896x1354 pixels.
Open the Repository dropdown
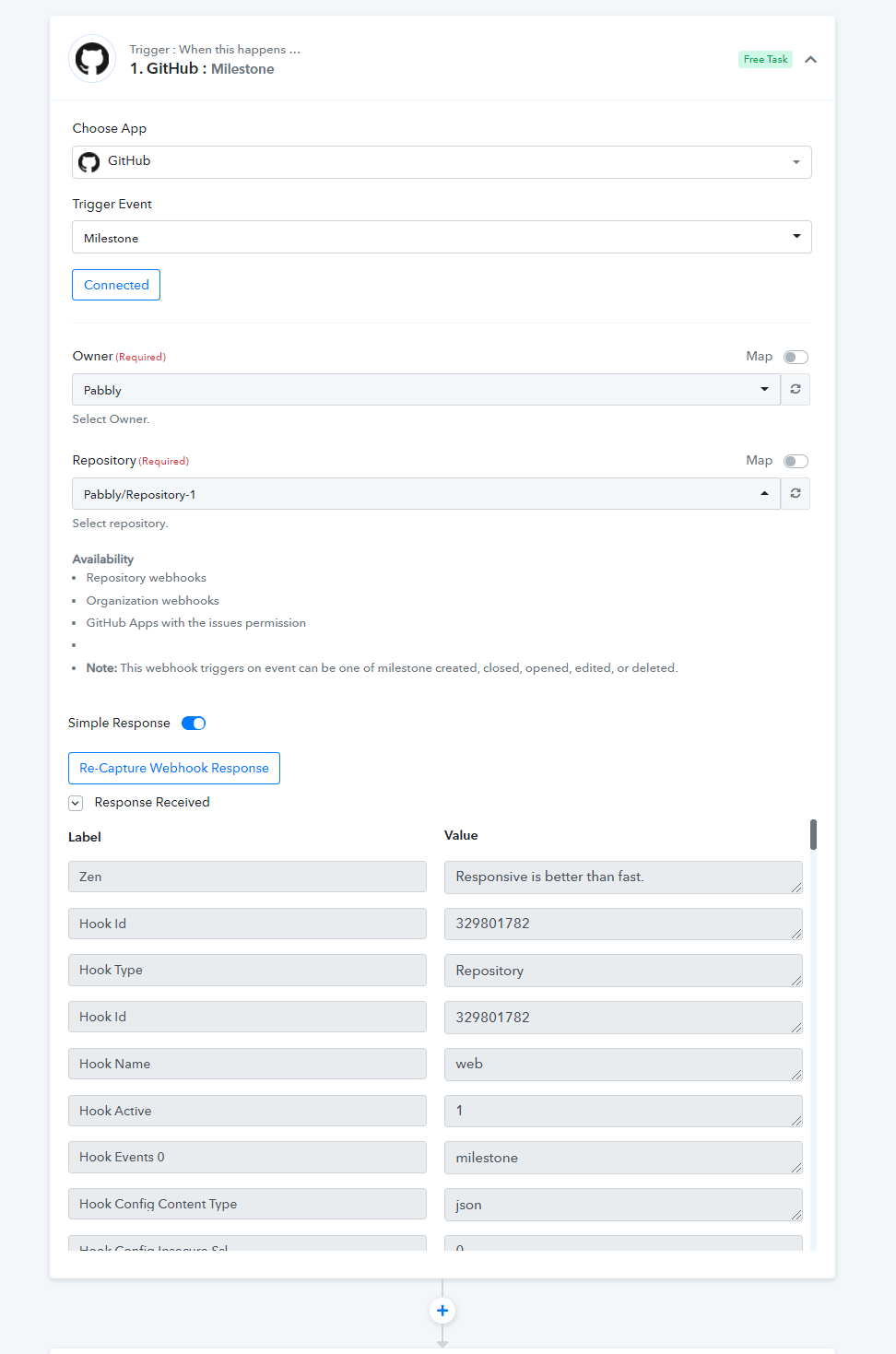coord(426,493)
